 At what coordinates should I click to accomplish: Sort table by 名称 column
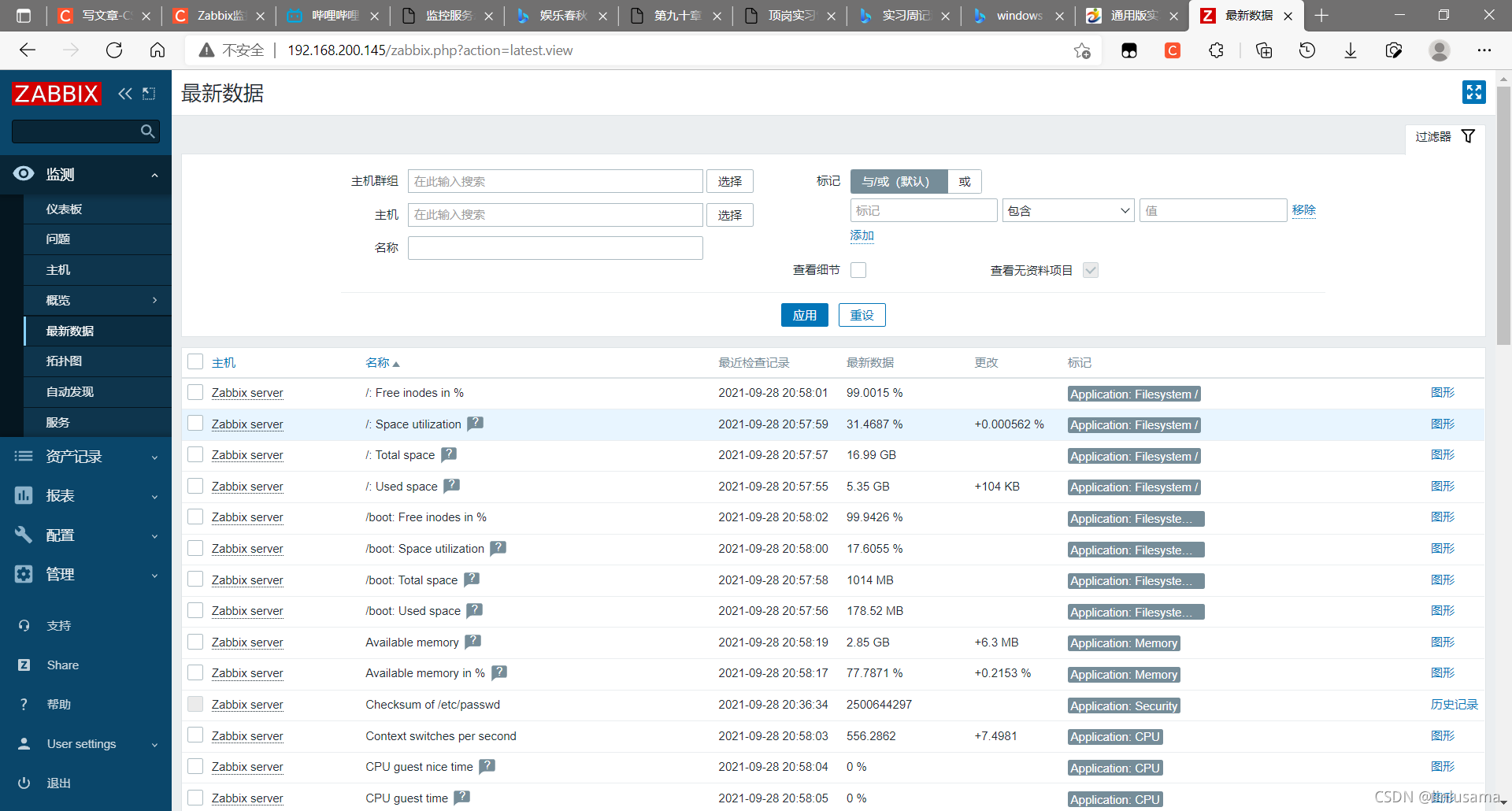(x=382, y=362)
